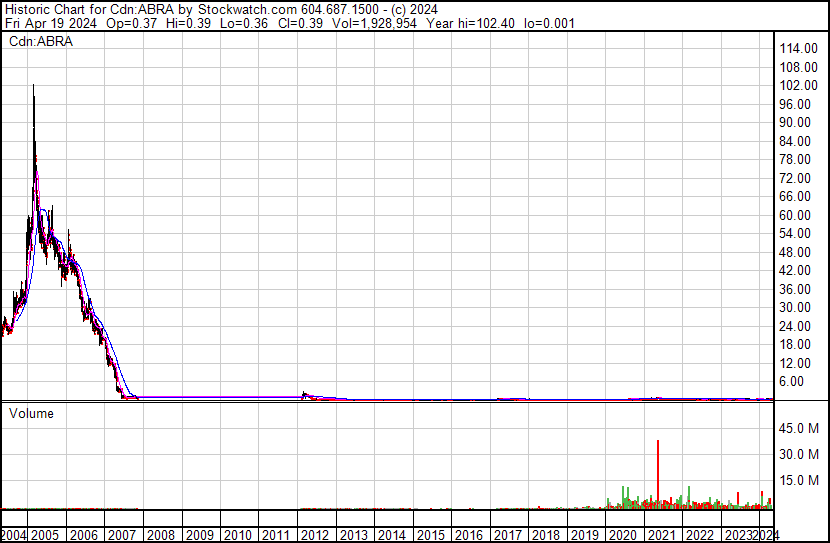830x543 pixels.
Task: Click the 114.00 price axis label
Action: [800, 49]
